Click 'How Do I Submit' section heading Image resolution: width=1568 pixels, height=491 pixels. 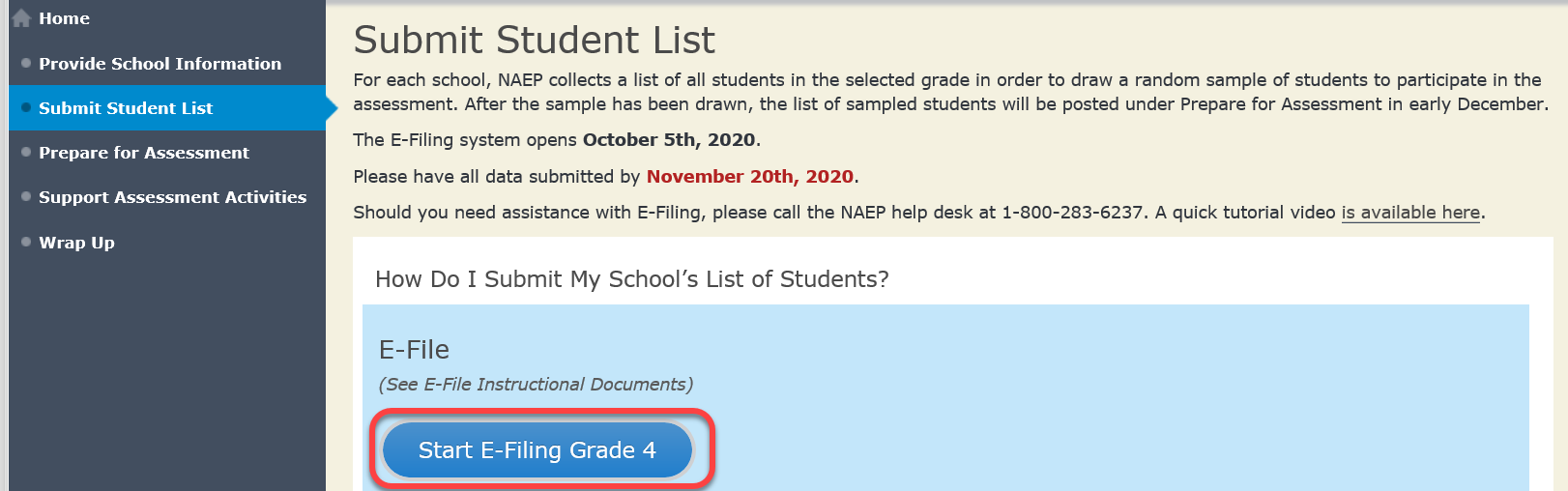click(631, 279)
